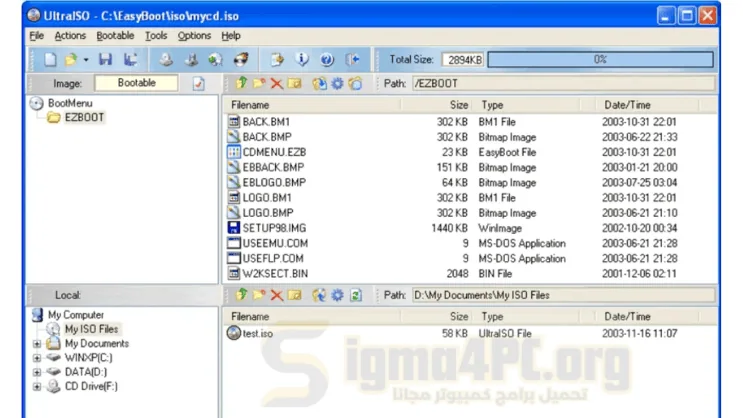743x418 pixels.
Task: Expand the My Documents tree node
Action: click(x=37, y=344)
